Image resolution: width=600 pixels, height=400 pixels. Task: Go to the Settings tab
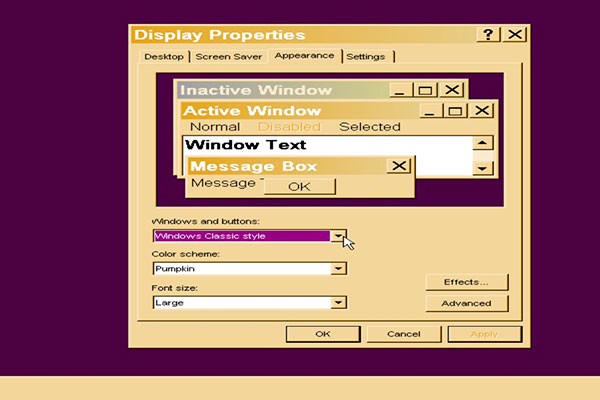[365, 57]
